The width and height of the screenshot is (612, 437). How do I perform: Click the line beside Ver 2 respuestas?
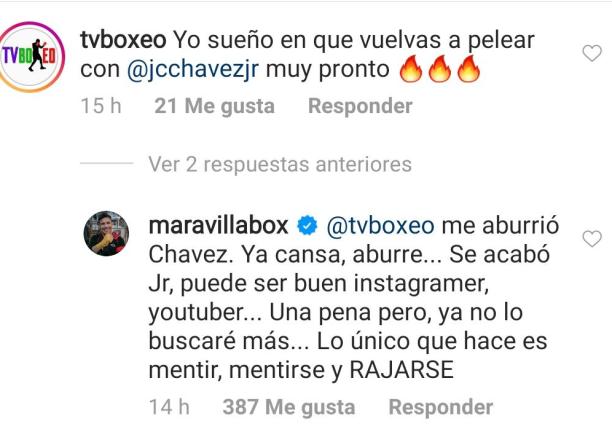[107, 163]
